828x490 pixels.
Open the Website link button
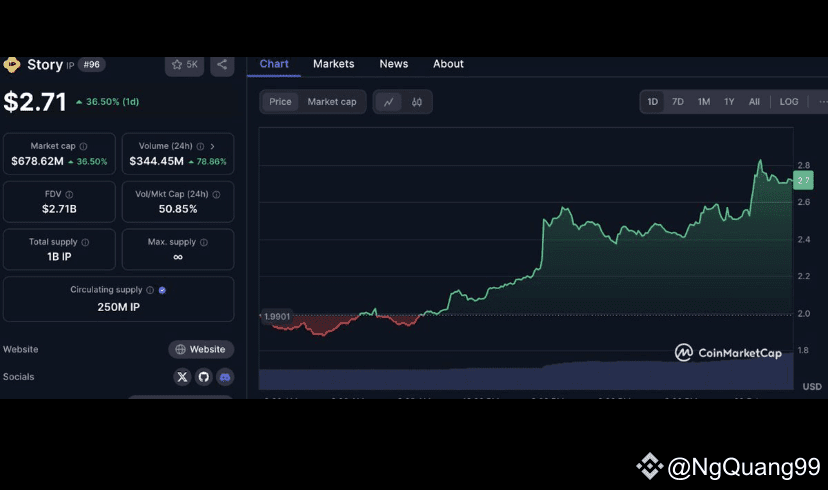point(201,350)
